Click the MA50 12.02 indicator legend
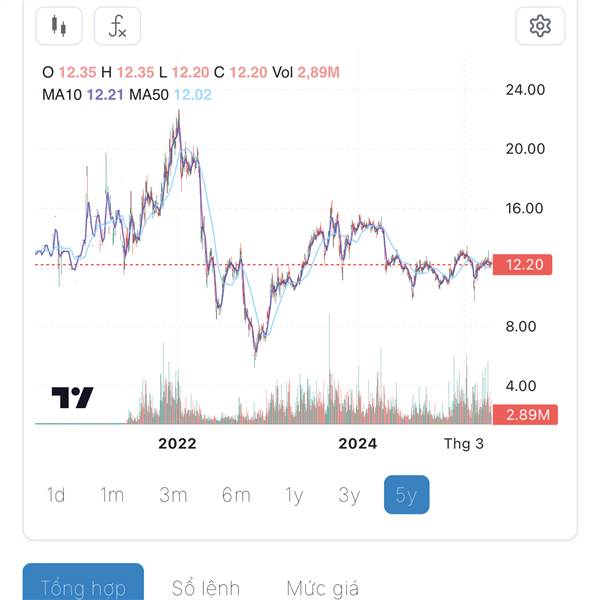The image size is (600, 600). [170, 95]
